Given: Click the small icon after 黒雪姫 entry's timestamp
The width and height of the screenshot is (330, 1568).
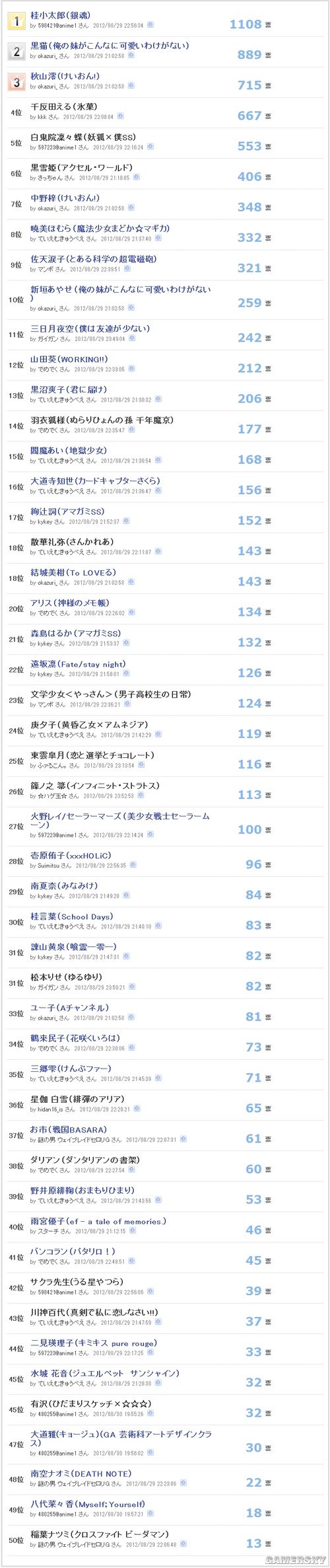Looking at the screenshot, I should pyautogui.click(x=136, y=177).
